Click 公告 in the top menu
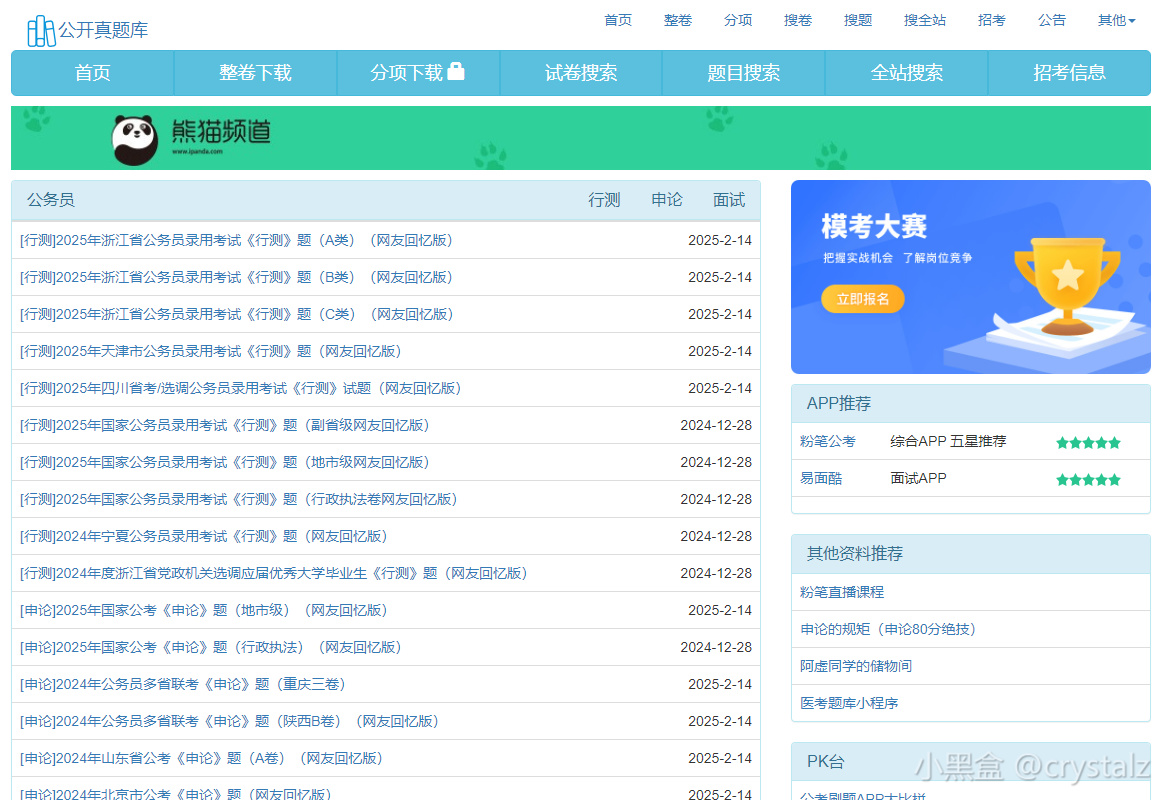This screenshot has height=800, width=1166. pos(1051,19)
